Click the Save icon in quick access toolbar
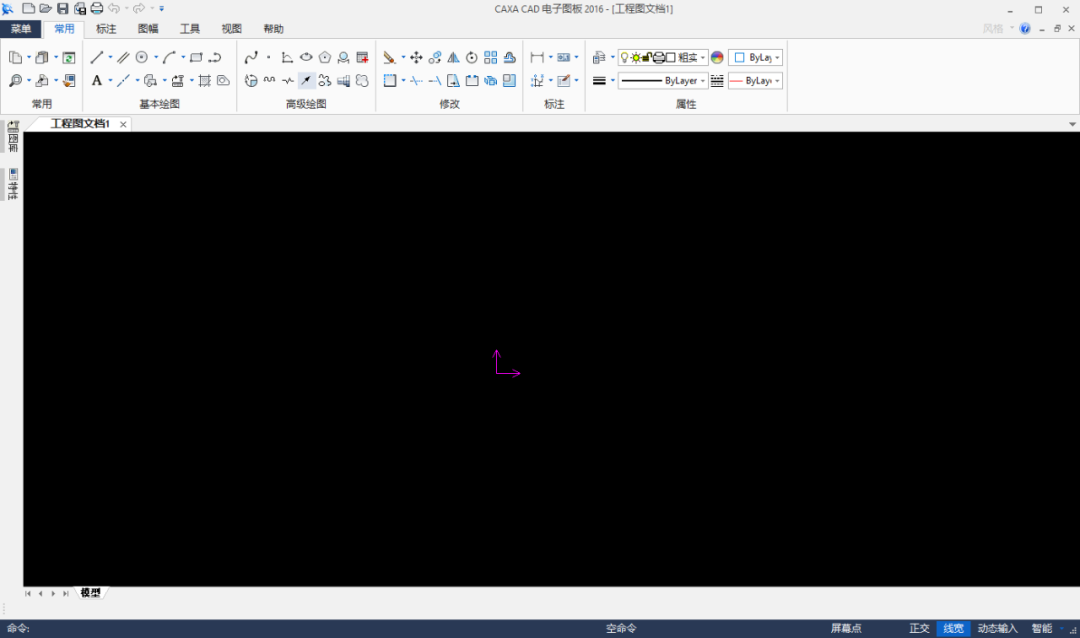Screen dimensions: 1080x638 pyautogui.click(x=62, y=8)
